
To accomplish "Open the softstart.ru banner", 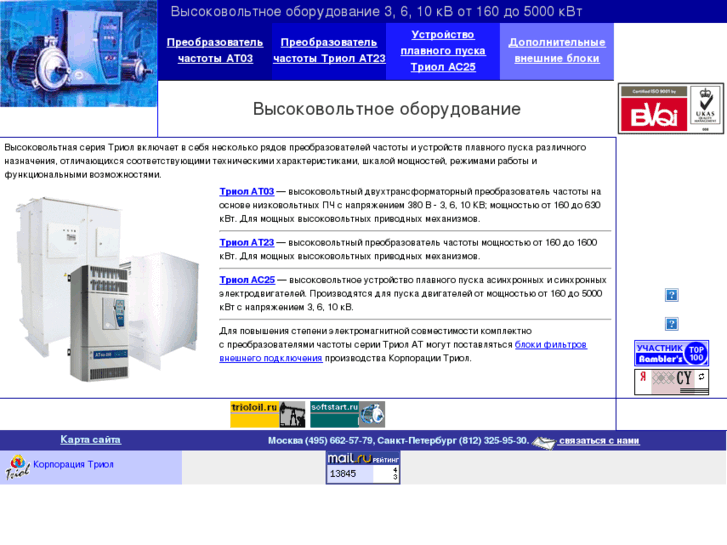I will tap(347, 414).
